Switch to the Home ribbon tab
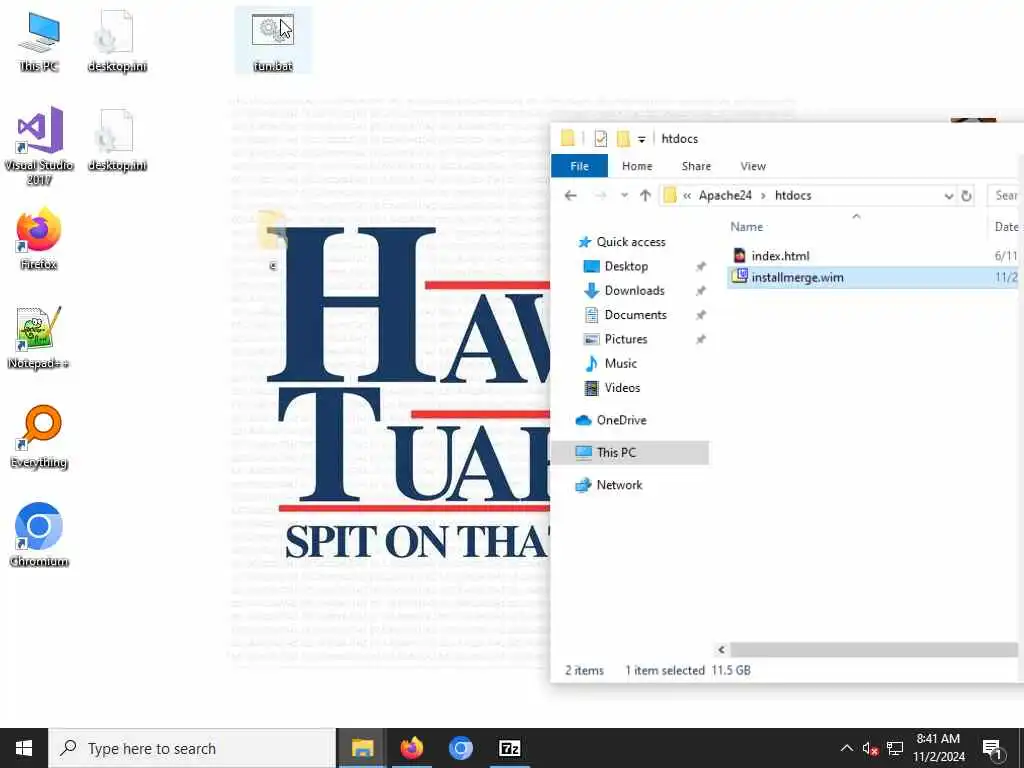1024x768 pixels. [x=637, y=166]
